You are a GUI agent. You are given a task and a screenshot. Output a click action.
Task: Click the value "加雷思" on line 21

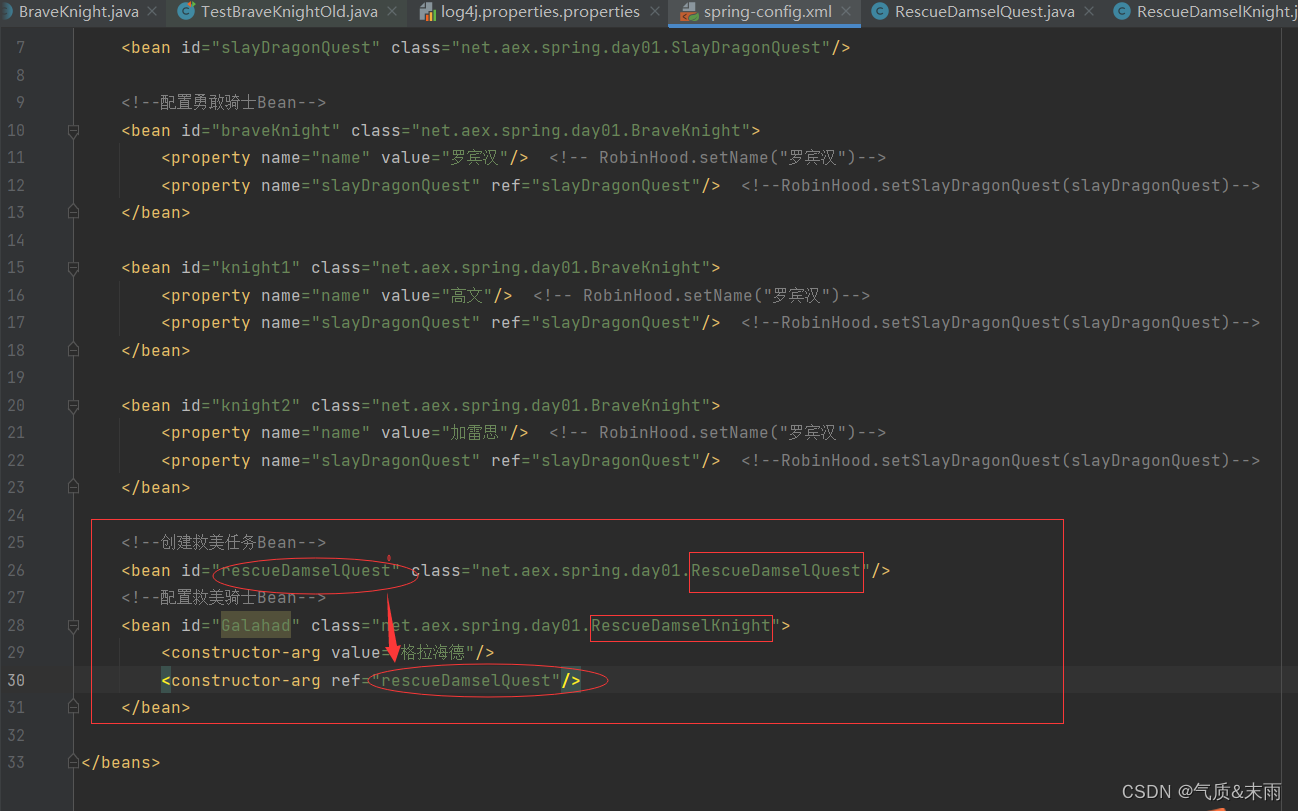point(474,432)
